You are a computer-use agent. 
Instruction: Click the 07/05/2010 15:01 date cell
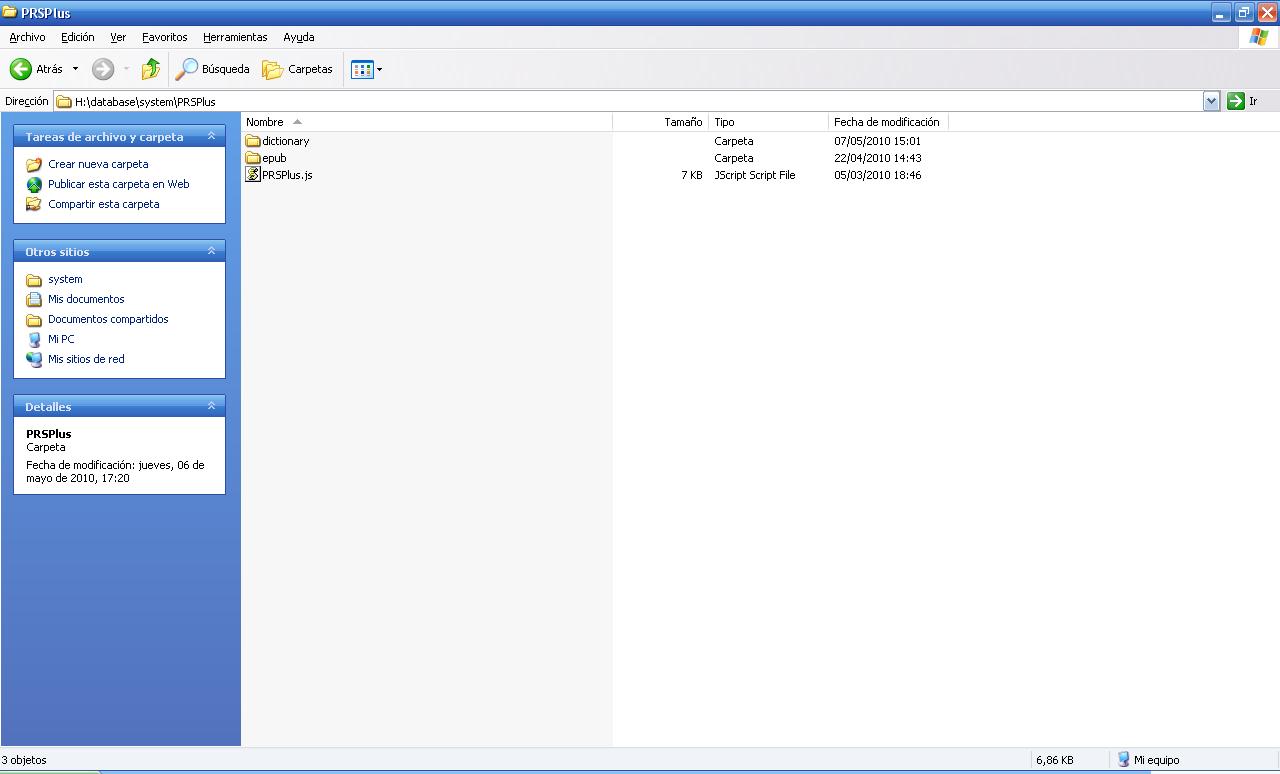click(x=878, y=141)
